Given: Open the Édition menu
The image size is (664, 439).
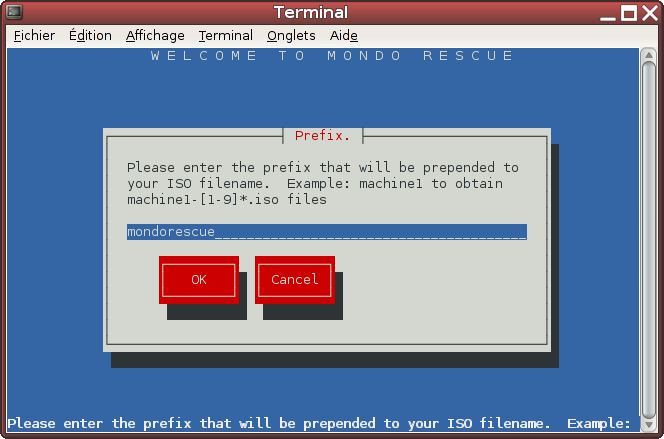Looking at the screenshot, I should (x=90, y=36).
